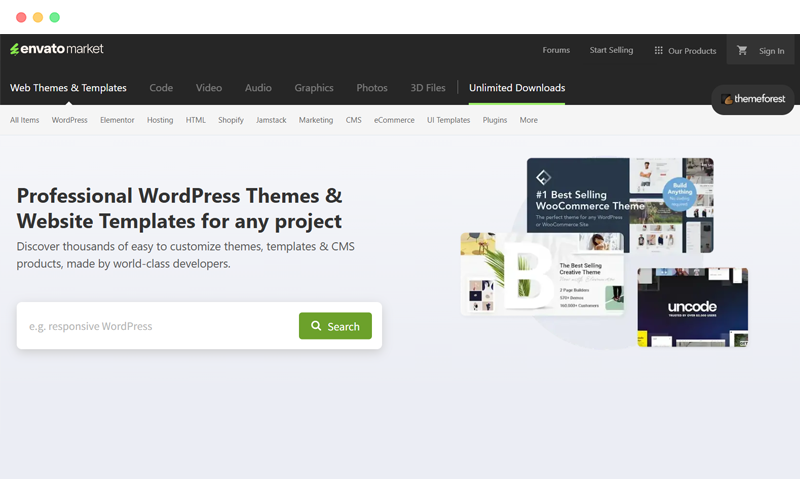Viewport: 800px width, 479px height.
Task: Click the Build Anything blue badge
Action: click(680, 194)
